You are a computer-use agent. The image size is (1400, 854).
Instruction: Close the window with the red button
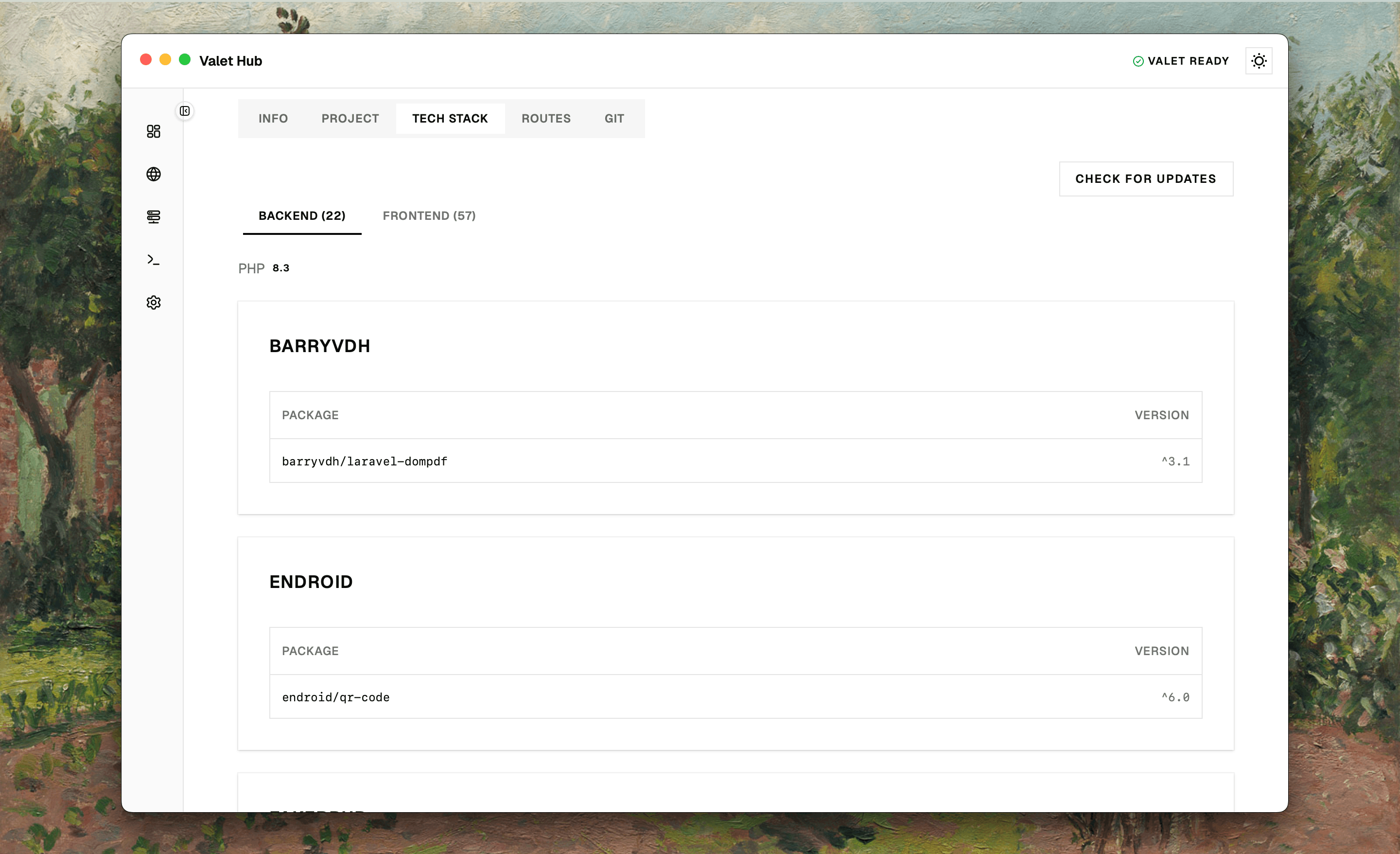(x=146, y=60)
